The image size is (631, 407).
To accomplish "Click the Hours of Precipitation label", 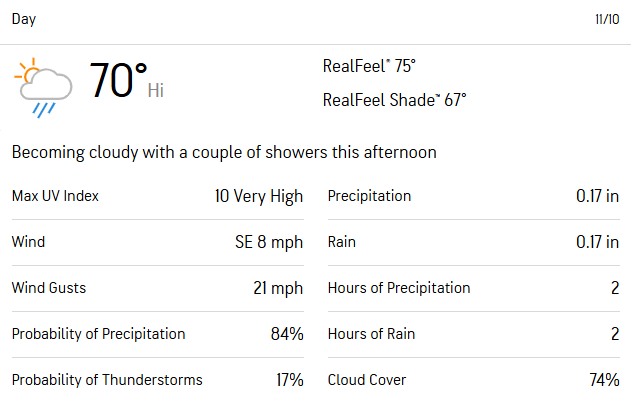I will [399, 288].
